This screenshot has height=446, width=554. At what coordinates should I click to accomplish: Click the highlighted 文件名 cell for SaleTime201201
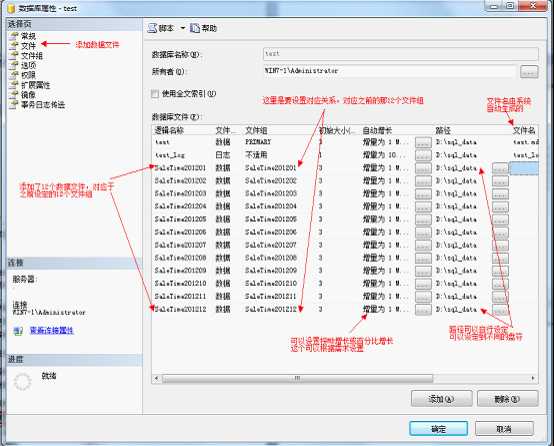524,168
